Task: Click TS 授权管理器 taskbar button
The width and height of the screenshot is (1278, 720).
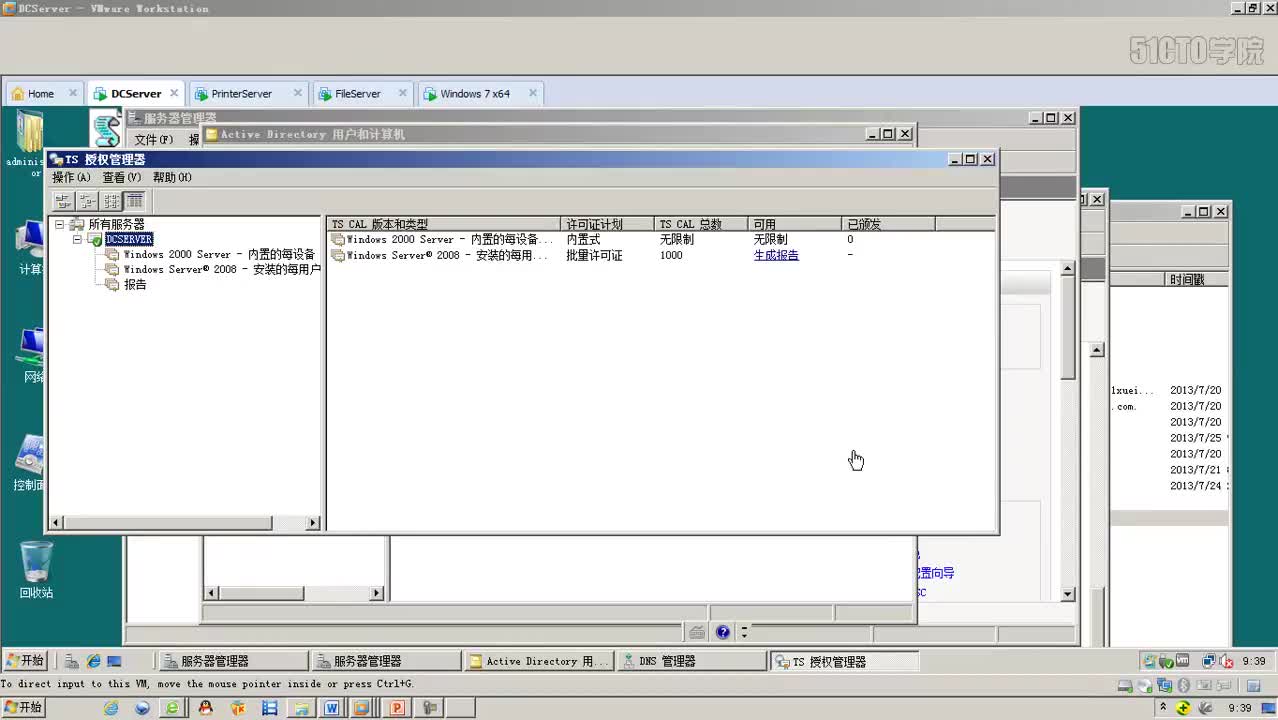Action: coord(843,661)
